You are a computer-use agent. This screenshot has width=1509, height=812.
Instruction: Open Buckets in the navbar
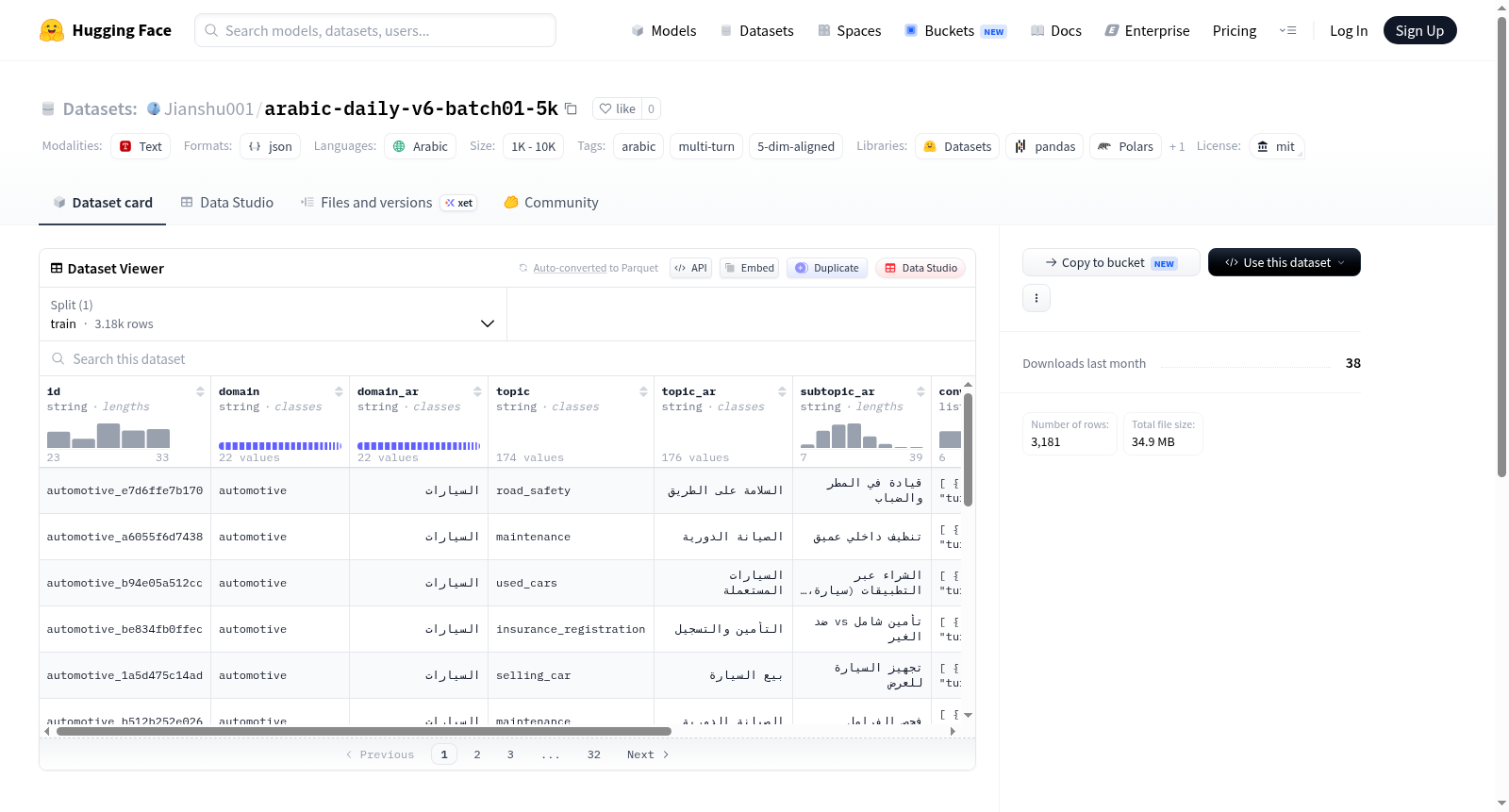pos(955,30)
